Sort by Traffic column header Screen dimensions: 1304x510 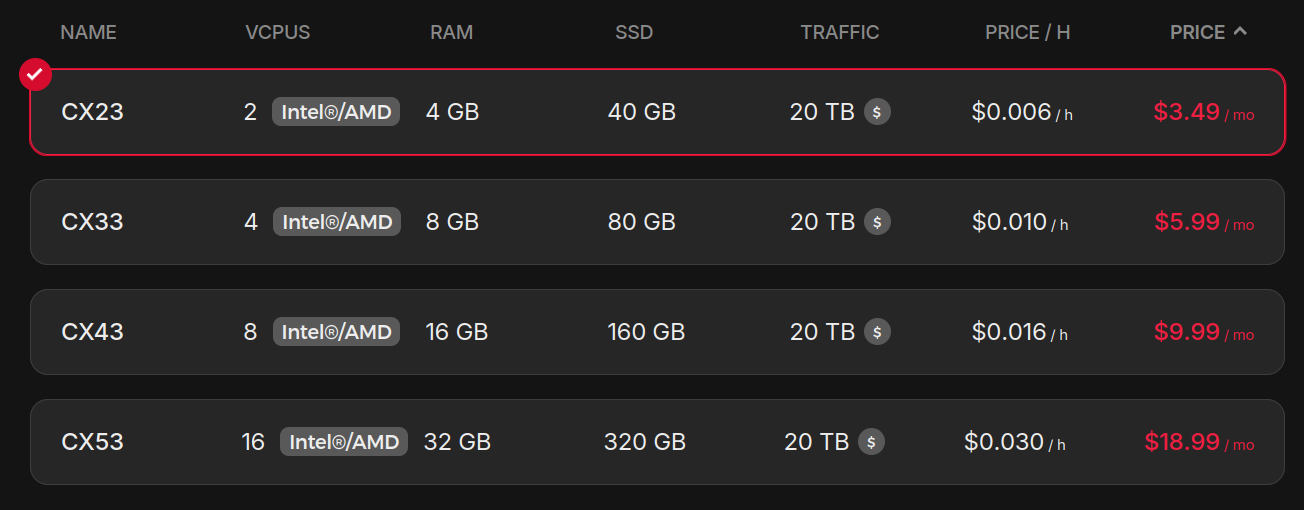pos(839,32)
